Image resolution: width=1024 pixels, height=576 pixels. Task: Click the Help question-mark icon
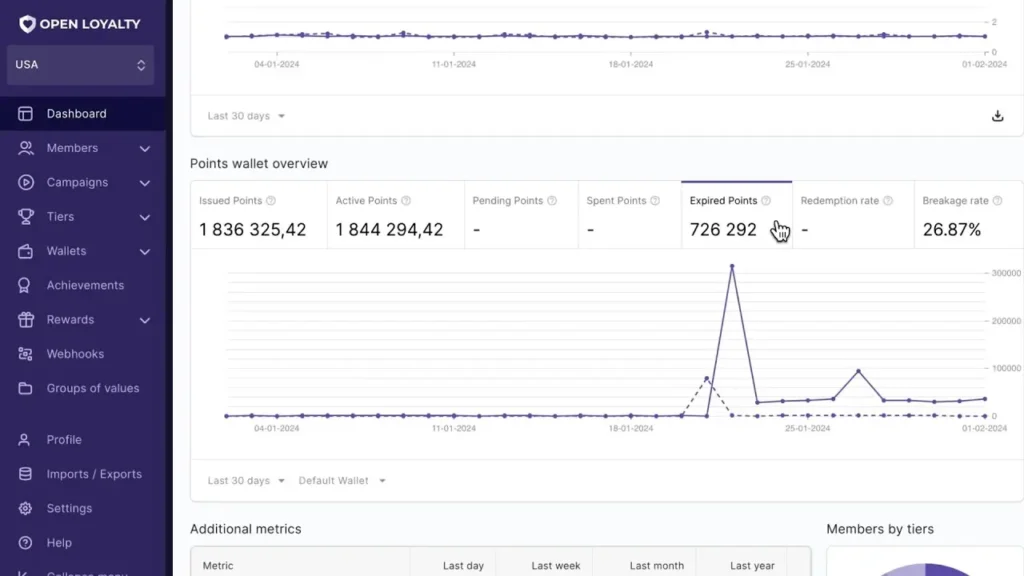(x=25, y=543)
